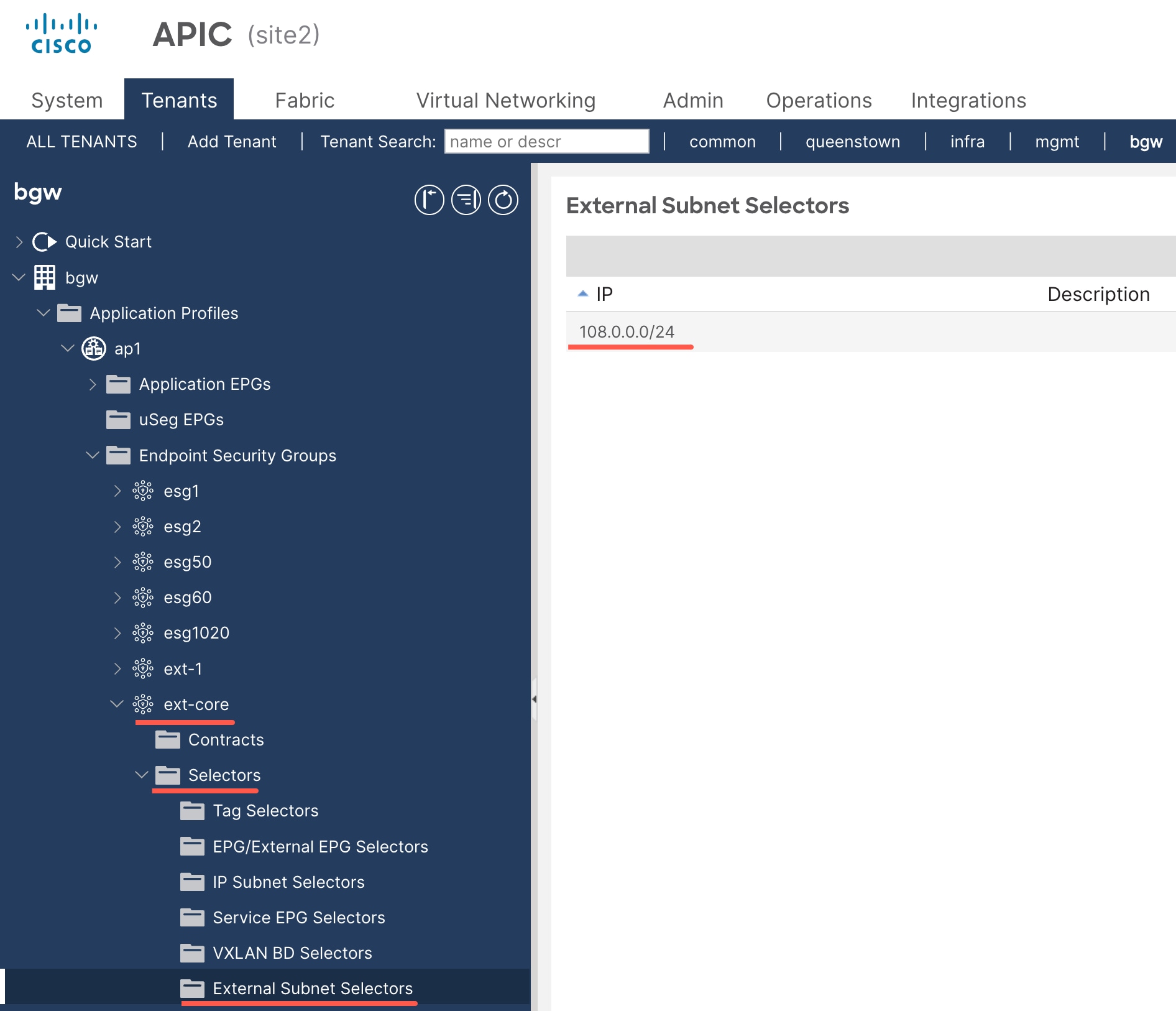Collapse the ext-core node

117,704
